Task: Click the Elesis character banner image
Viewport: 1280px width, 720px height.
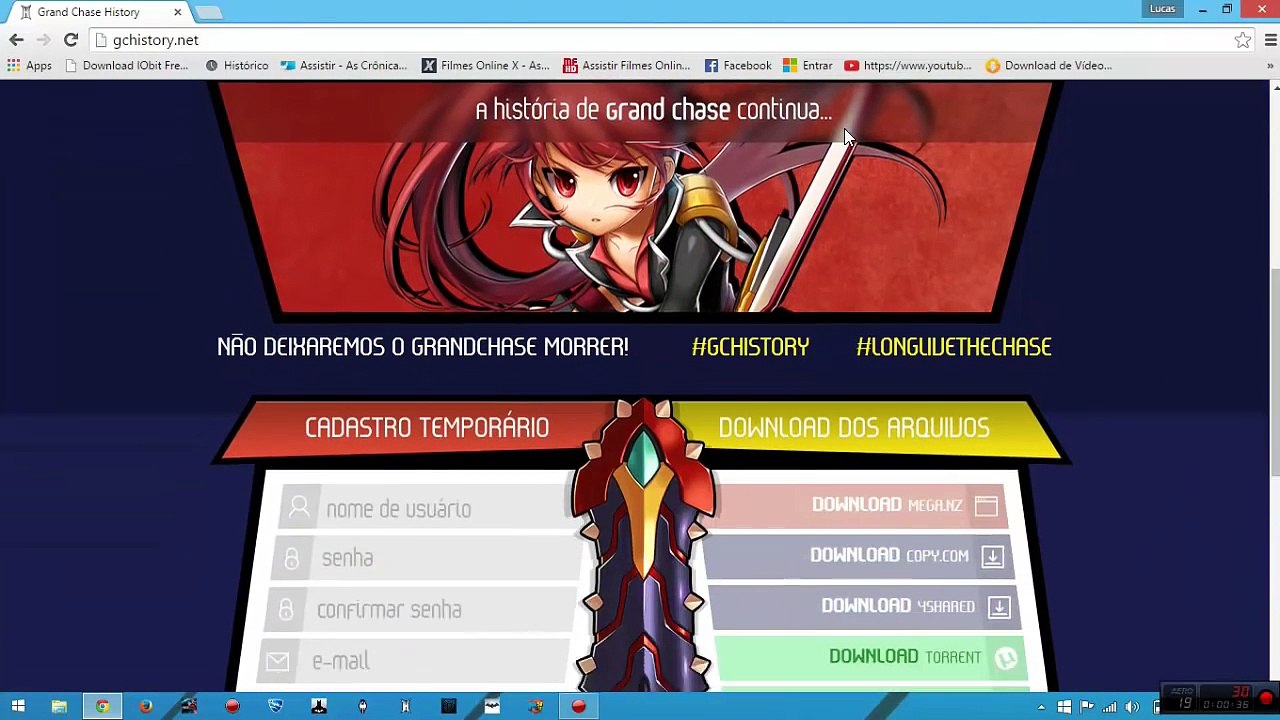Action: click(636, 198)
